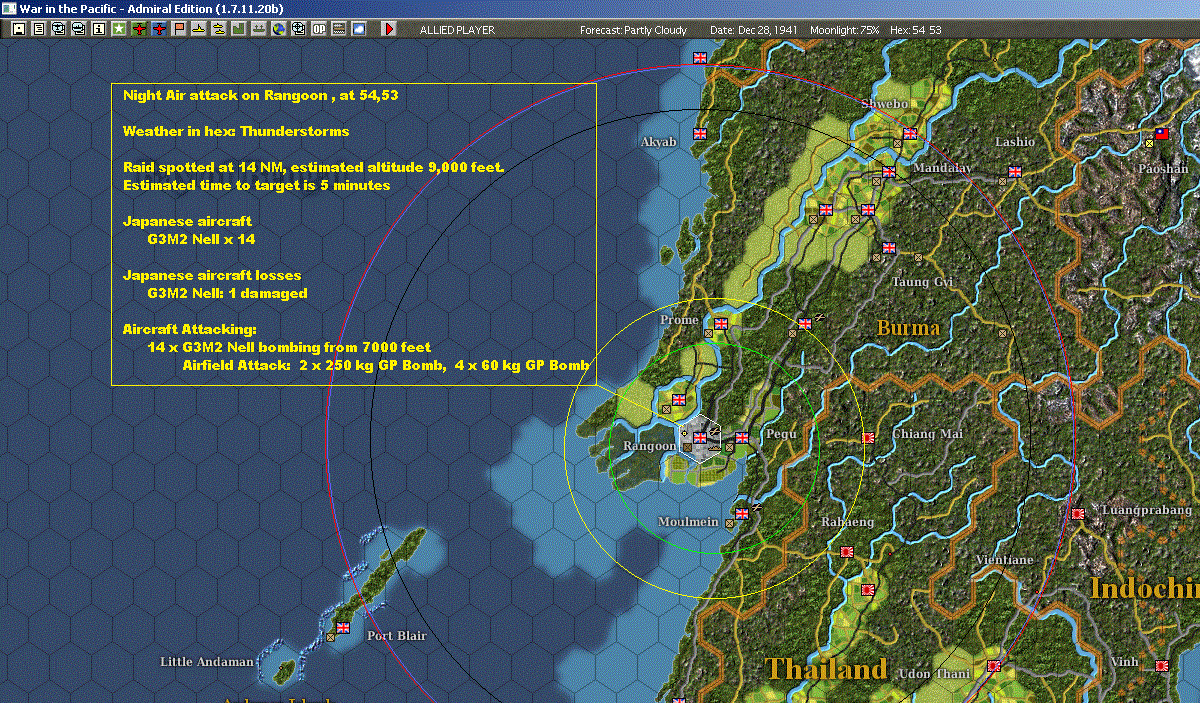Click the 'Date: Dec 28, 1941' status text
Viewport: 1200px width, 703px height.
(753, 30)
